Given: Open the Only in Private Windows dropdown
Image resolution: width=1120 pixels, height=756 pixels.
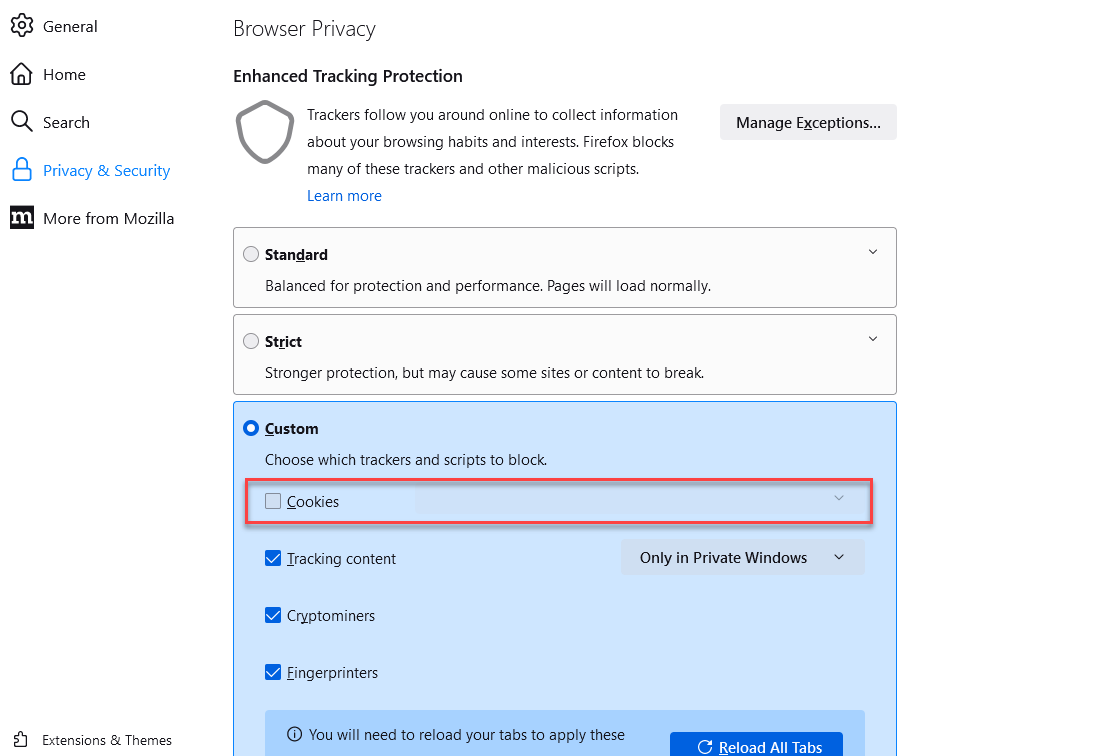Looking at the screenshot, I should click(742, 557).
